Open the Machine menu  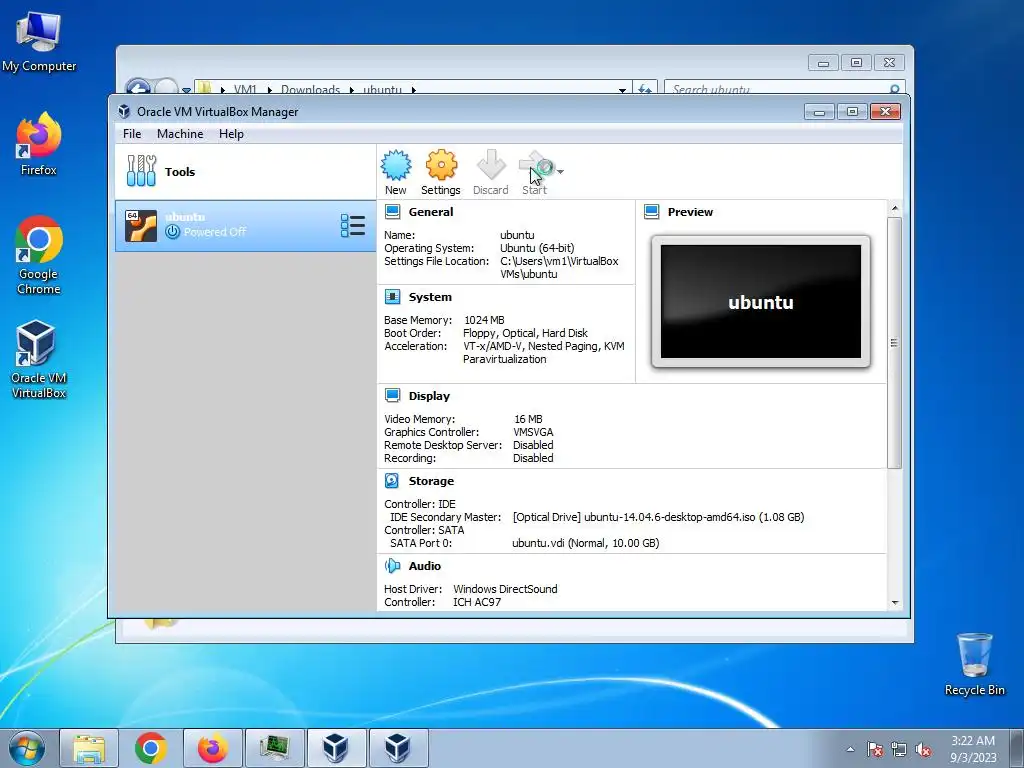[180, 134]
